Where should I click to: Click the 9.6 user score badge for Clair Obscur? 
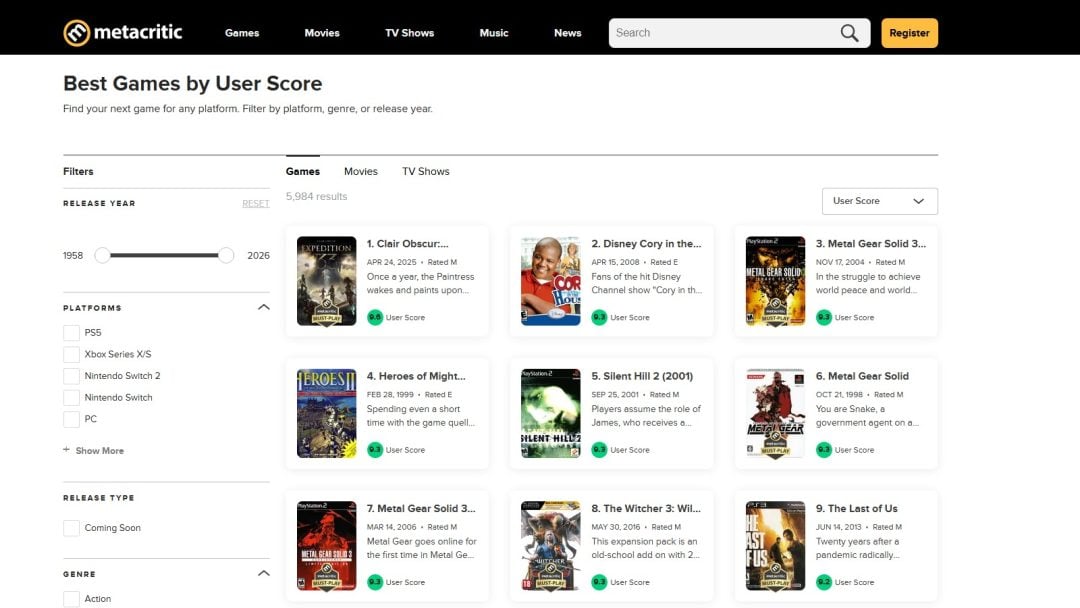(x=375, y=317)
